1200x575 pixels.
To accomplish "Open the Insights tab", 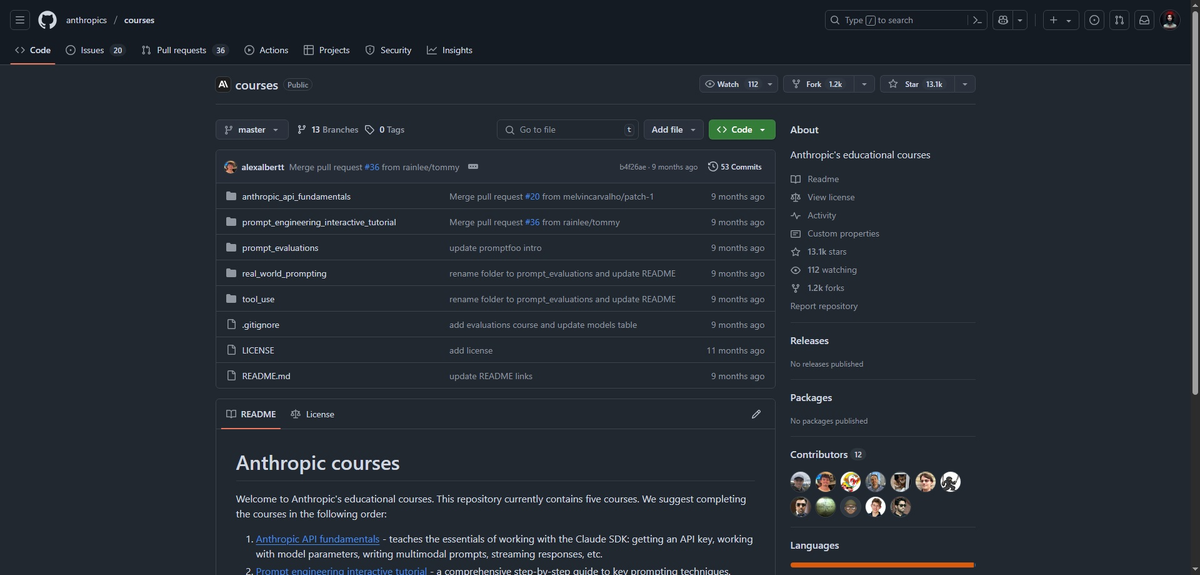I will click(450, 50).
